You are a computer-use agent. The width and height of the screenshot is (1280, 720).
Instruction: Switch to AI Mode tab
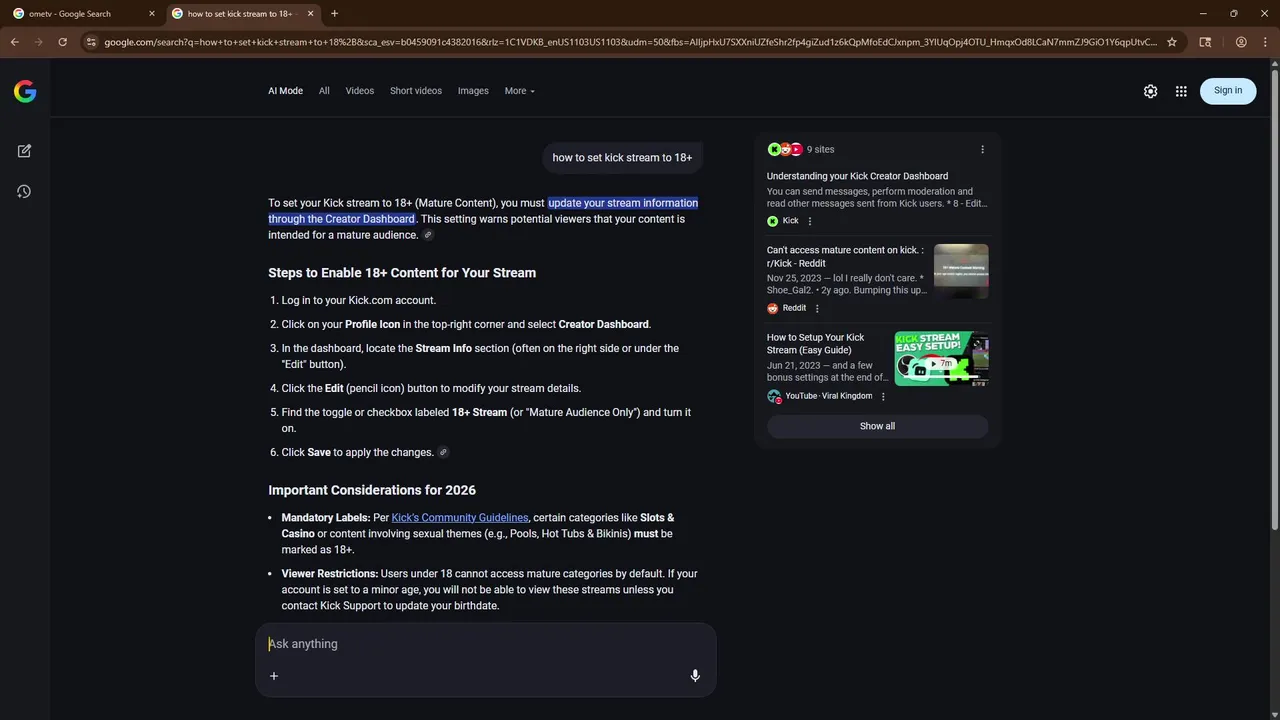[285, 91]
